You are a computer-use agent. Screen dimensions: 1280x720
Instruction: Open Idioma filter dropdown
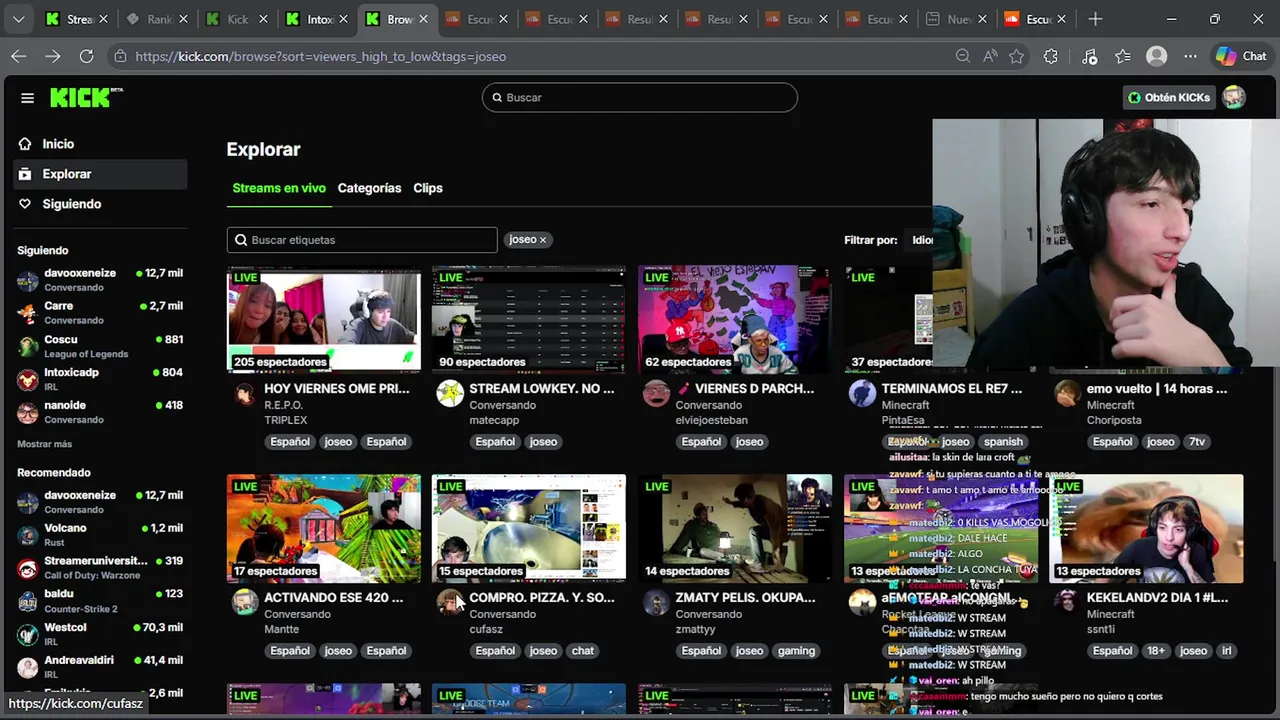(x=920, y=240)
